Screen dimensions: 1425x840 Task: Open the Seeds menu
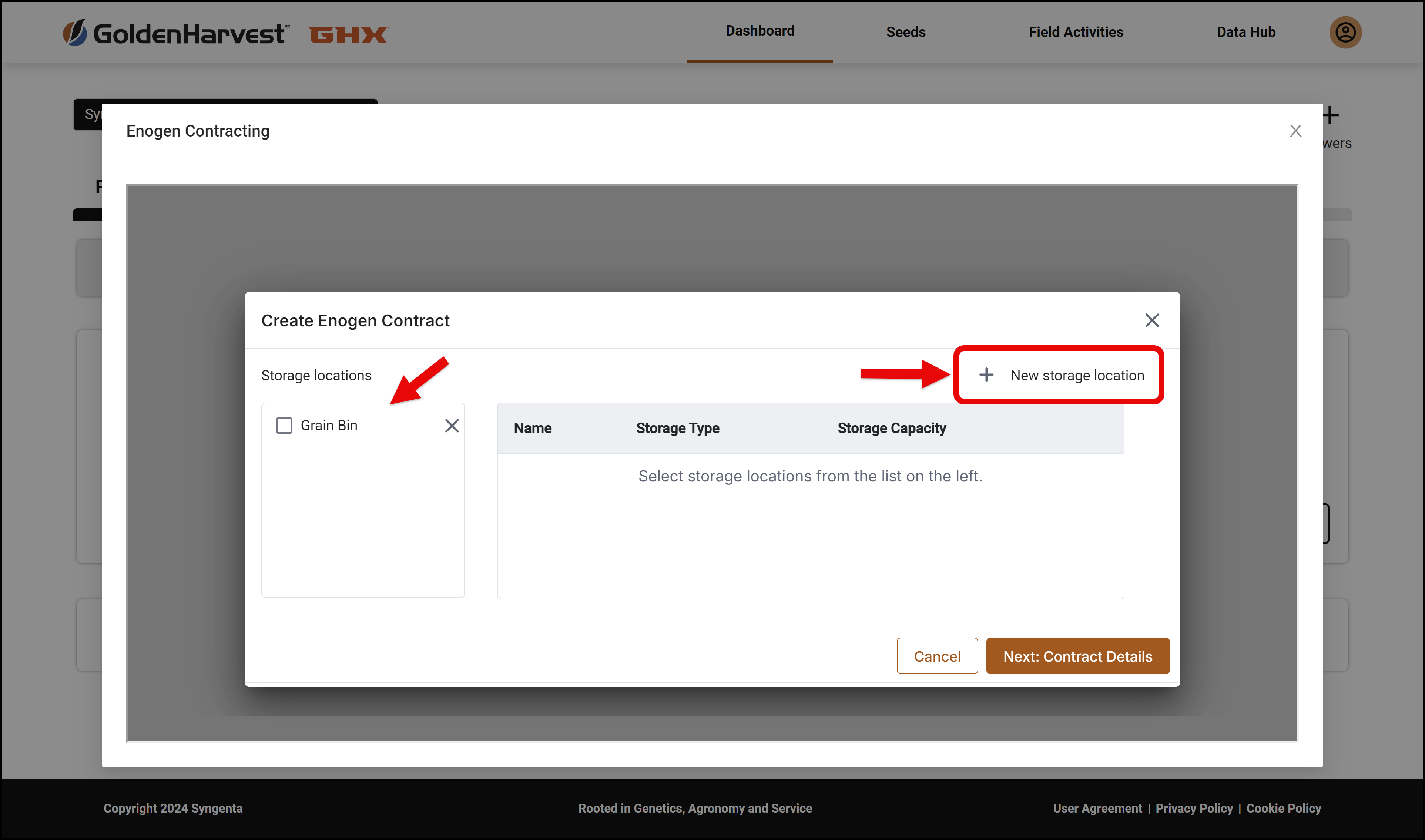(905, 32)
